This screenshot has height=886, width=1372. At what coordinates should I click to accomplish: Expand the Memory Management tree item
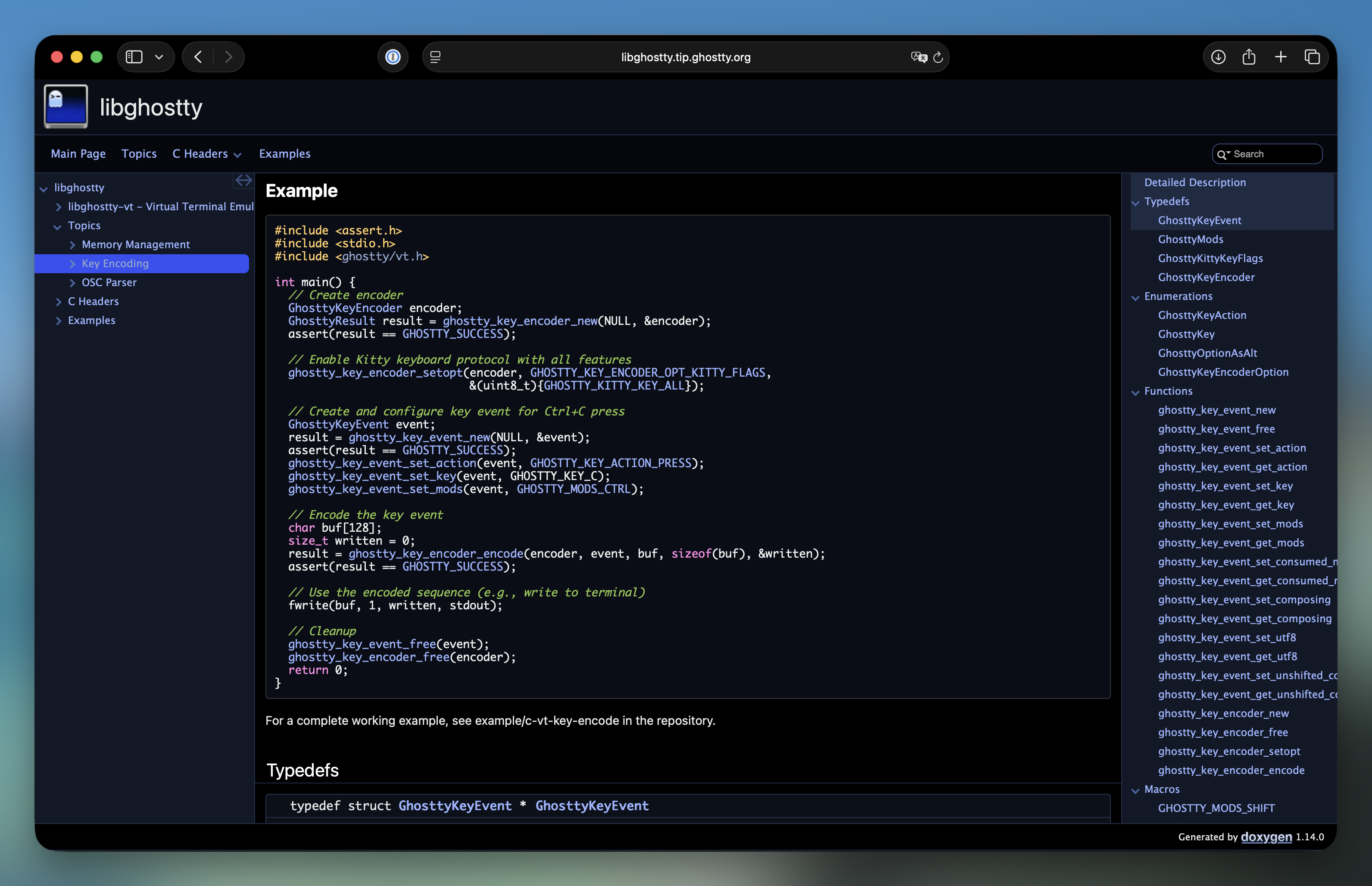coord(72,245)
